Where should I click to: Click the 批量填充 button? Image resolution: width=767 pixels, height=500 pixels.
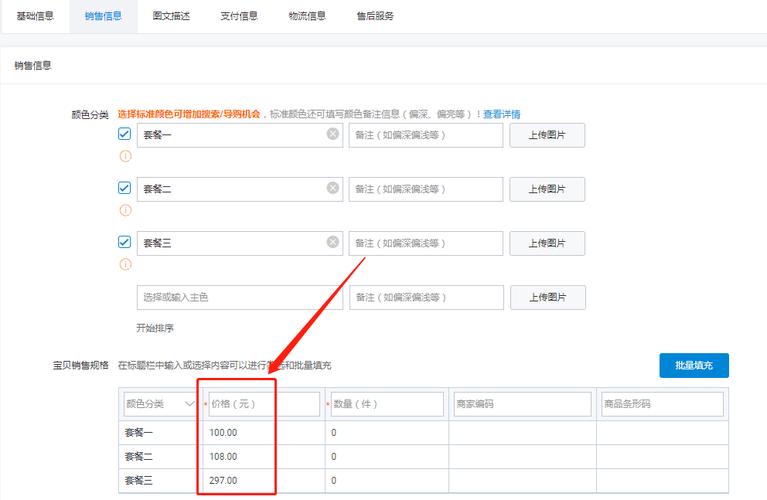pos(694,365)
